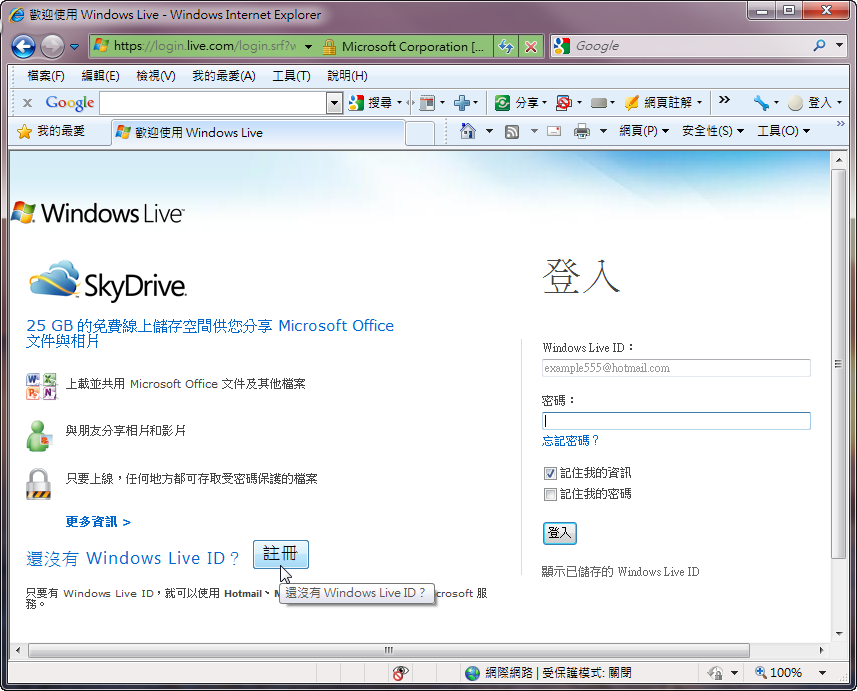Image resolution: width=857 pixels, height=691 pixels.
Task: Click the security lock Microsoft Corporation badge
Action: point(403,47)
